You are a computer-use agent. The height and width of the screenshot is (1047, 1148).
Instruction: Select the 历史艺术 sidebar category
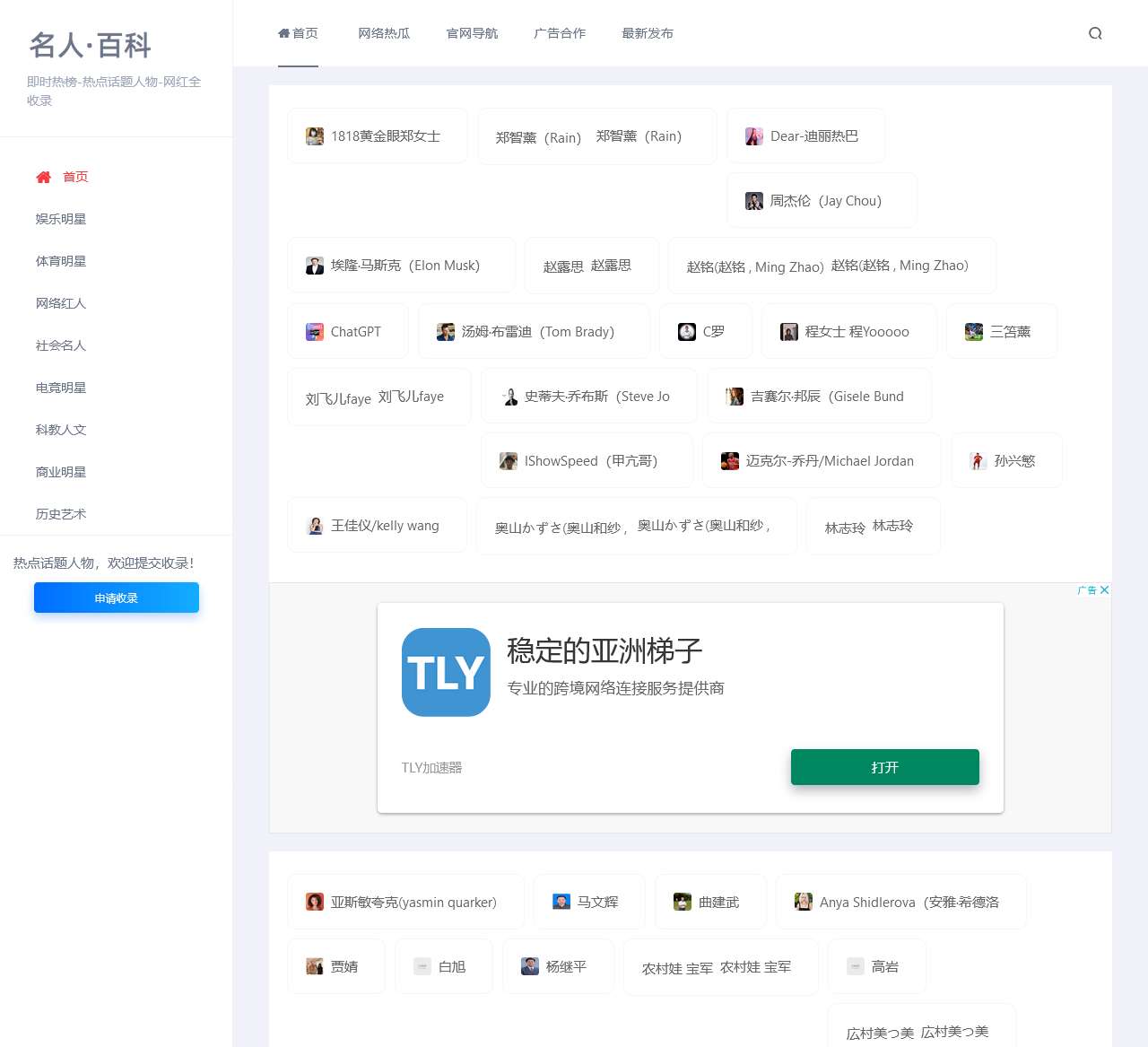(60, 514)
